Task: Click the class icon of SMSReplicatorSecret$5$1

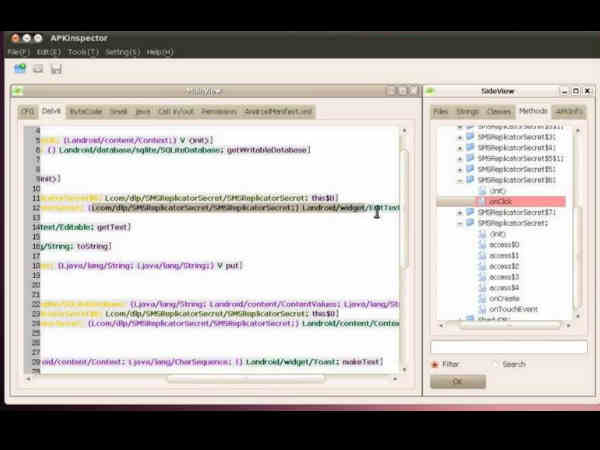Action: (470, 158)
